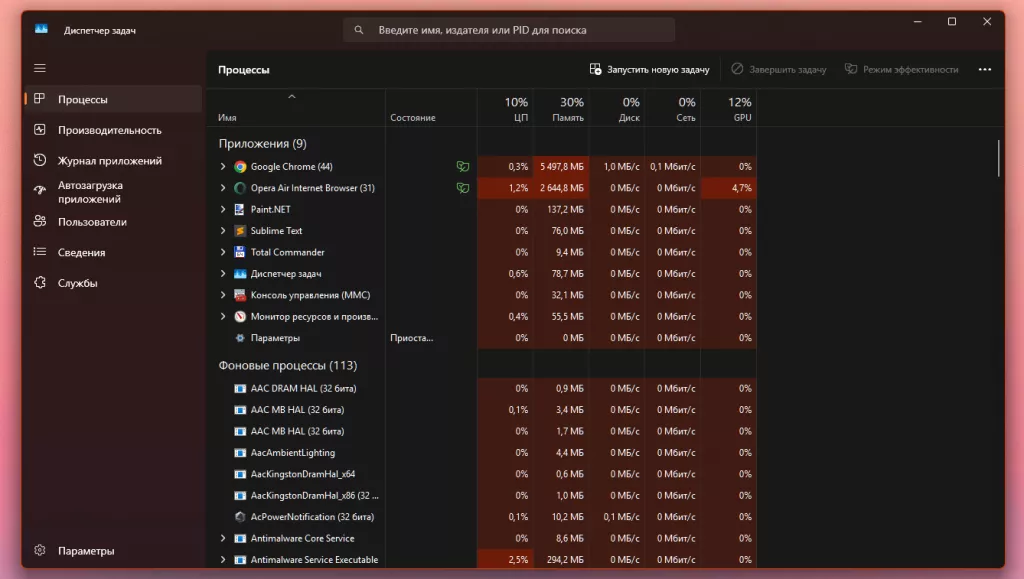This screenshot has height=579, width=1024.
Task: Expand the Antimalware Service Executable entry
Action: coord(223,560)
